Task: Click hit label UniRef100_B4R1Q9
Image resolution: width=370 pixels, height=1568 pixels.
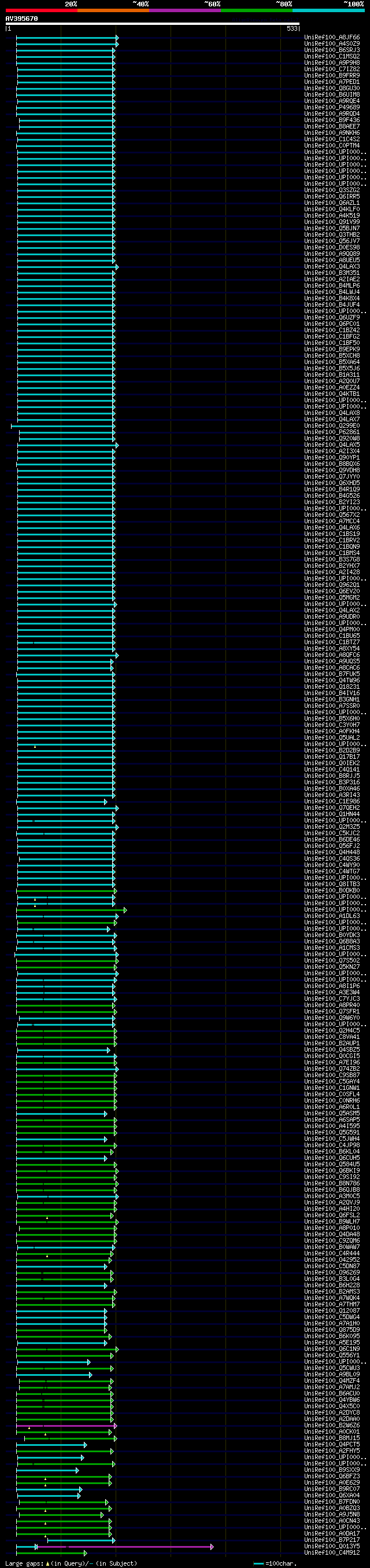Action: [332, 490]
